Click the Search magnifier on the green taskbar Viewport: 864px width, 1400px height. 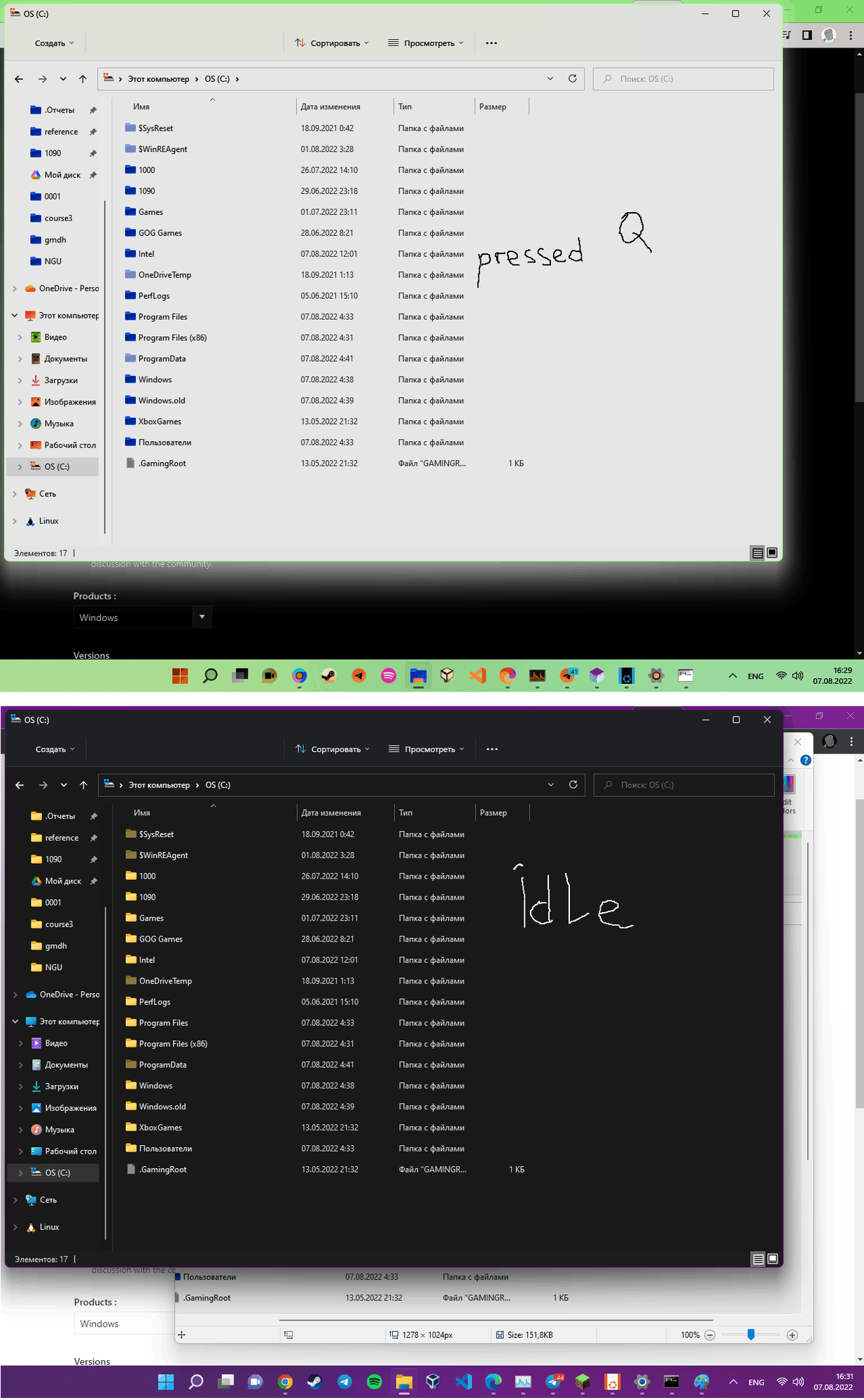pyautogui.click(x=210, y=675)
